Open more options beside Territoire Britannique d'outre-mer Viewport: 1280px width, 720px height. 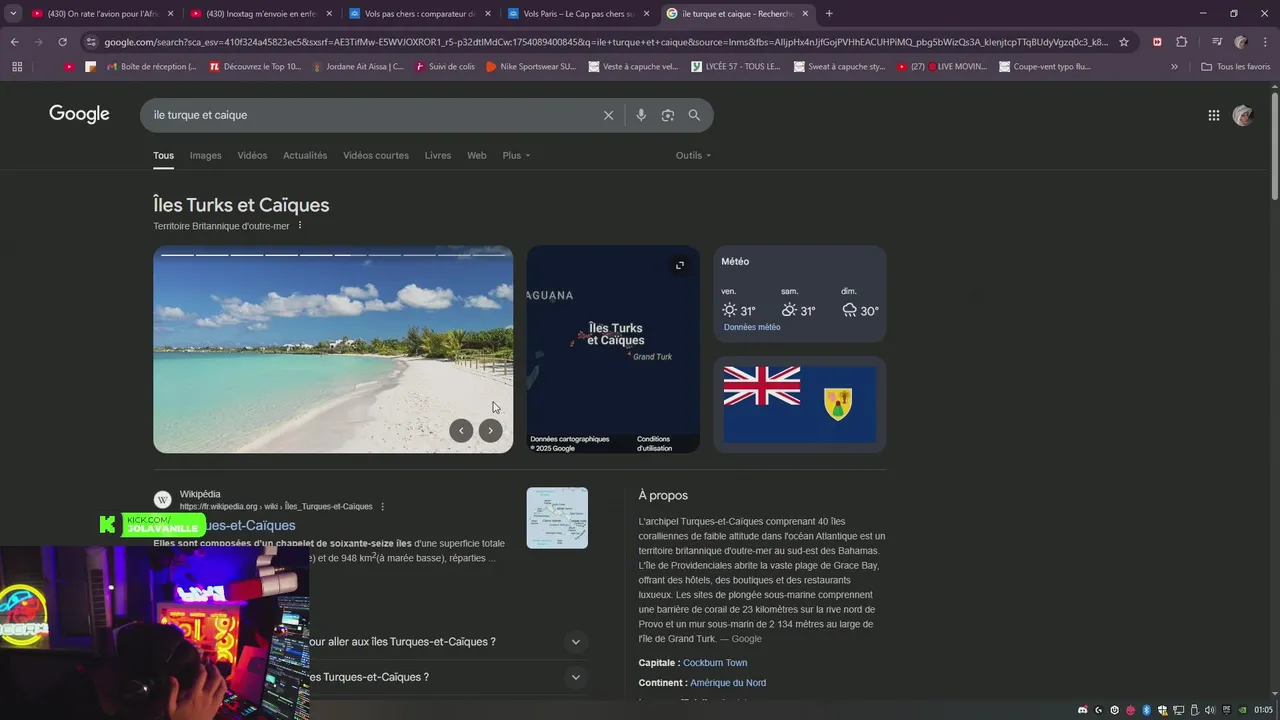[x=300, y=226]
